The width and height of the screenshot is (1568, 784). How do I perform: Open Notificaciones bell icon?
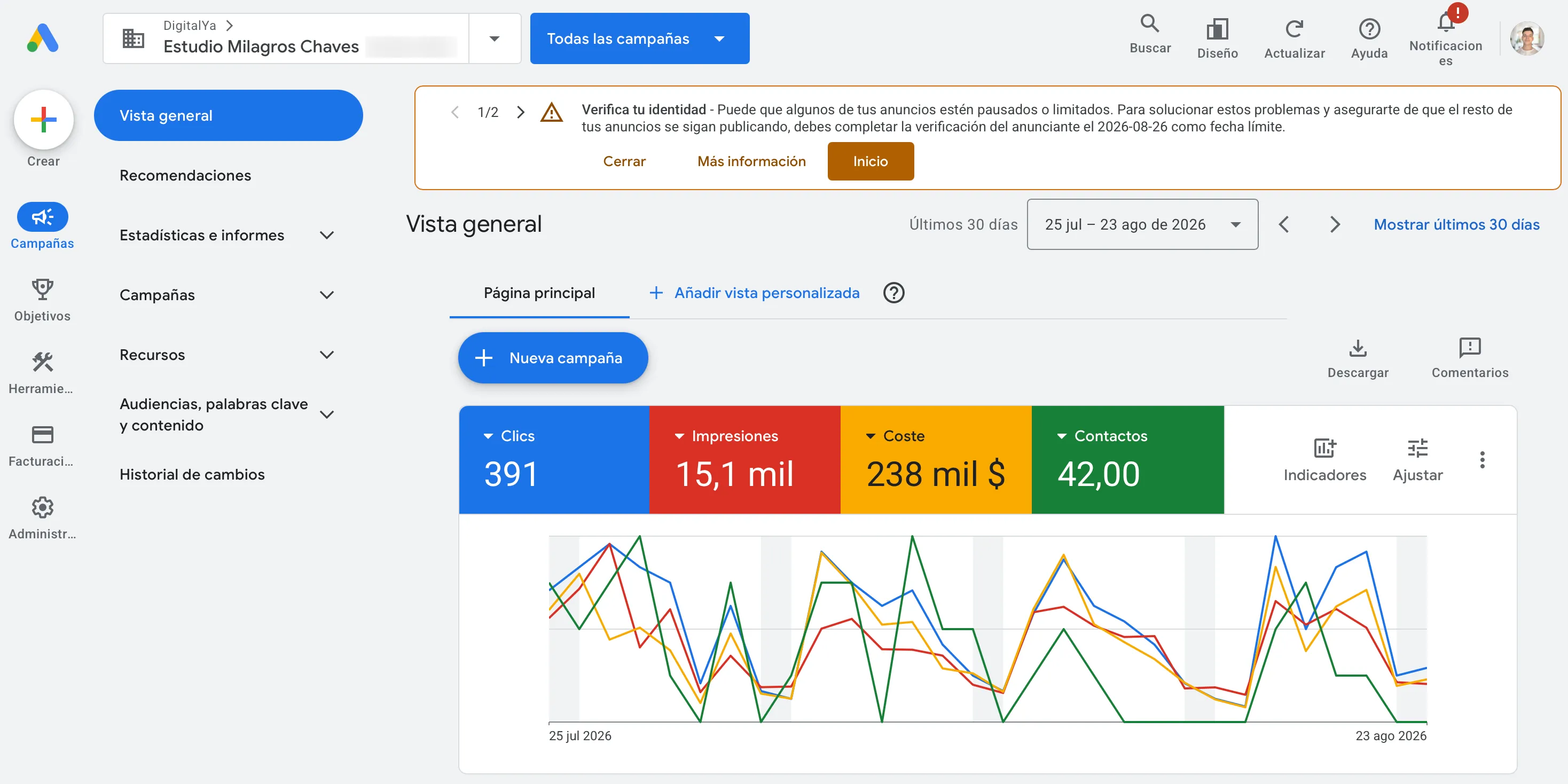(1446, 23)
